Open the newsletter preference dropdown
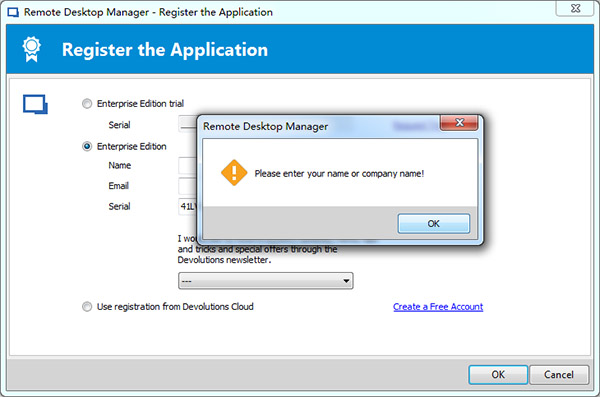 pyautogui.click(x=265, y=281)
